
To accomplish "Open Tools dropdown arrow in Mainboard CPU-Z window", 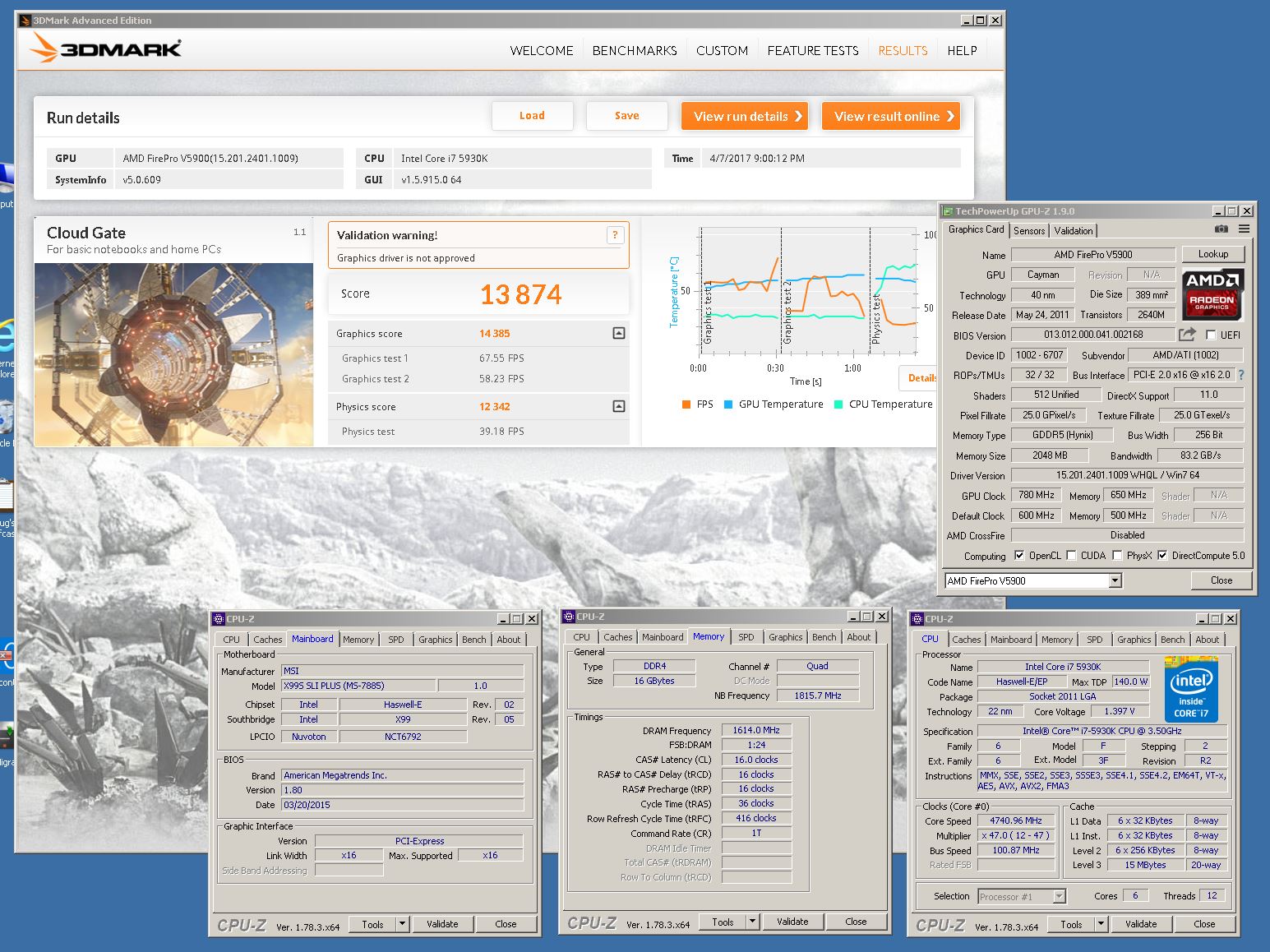I will [402, 924].
